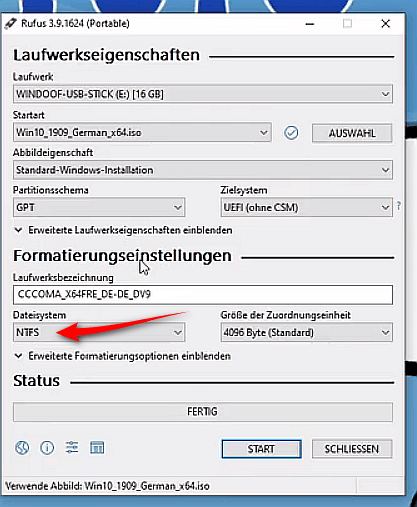Screen dimensions: 417x507
Task: Expand Erweiterte Laufwerkseigenschaften einblenden
Action: coord(124,230)
